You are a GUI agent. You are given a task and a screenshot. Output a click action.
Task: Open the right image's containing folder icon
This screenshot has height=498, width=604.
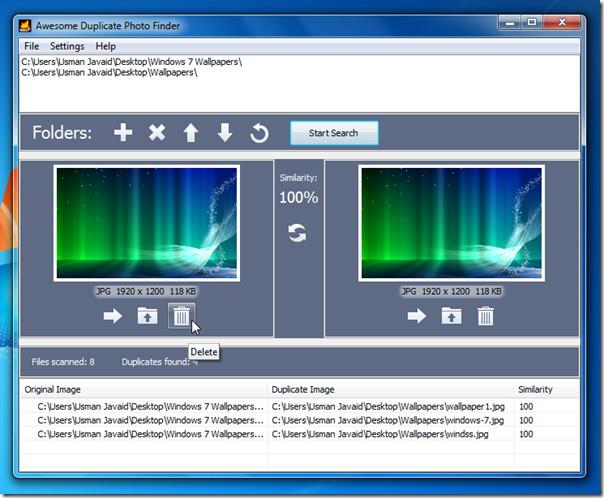point(451,316)
